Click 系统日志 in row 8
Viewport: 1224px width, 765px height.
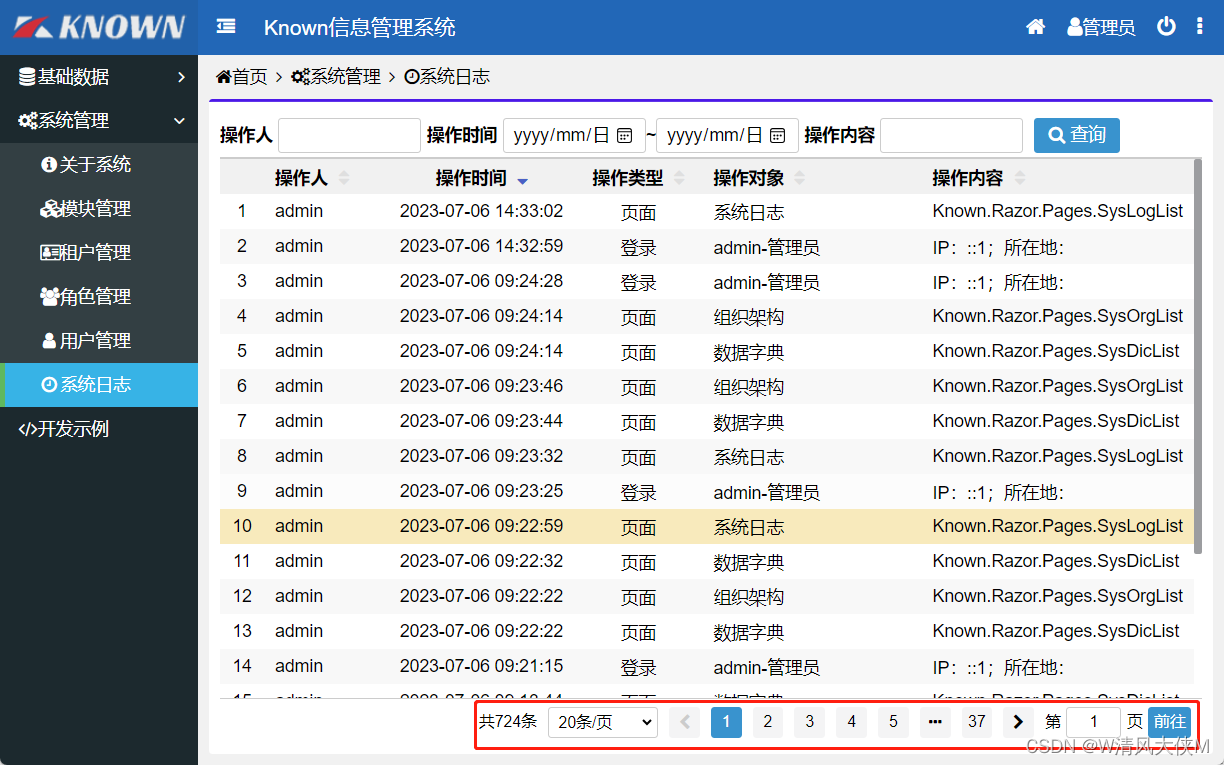(x=748, y=457)
